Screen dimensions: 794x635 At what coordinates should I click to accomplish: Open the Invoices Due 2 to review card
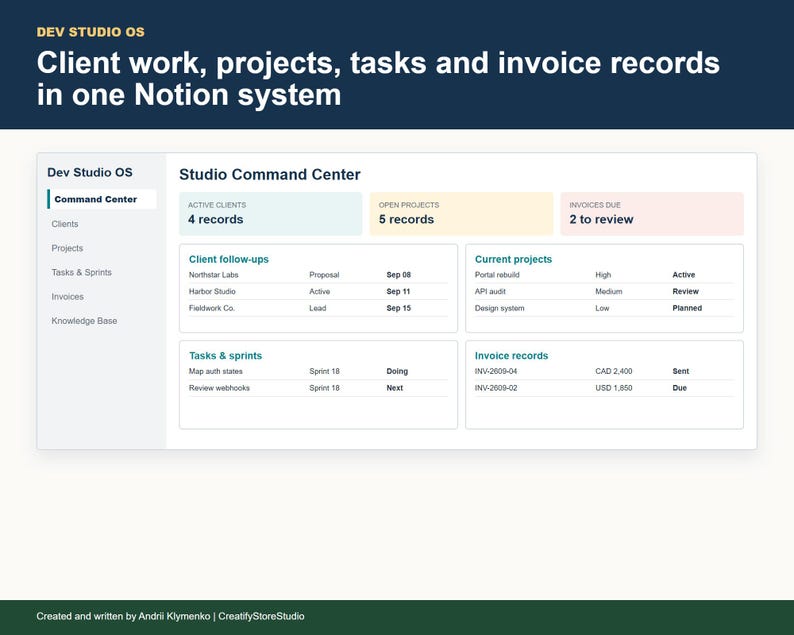(652, 213)
